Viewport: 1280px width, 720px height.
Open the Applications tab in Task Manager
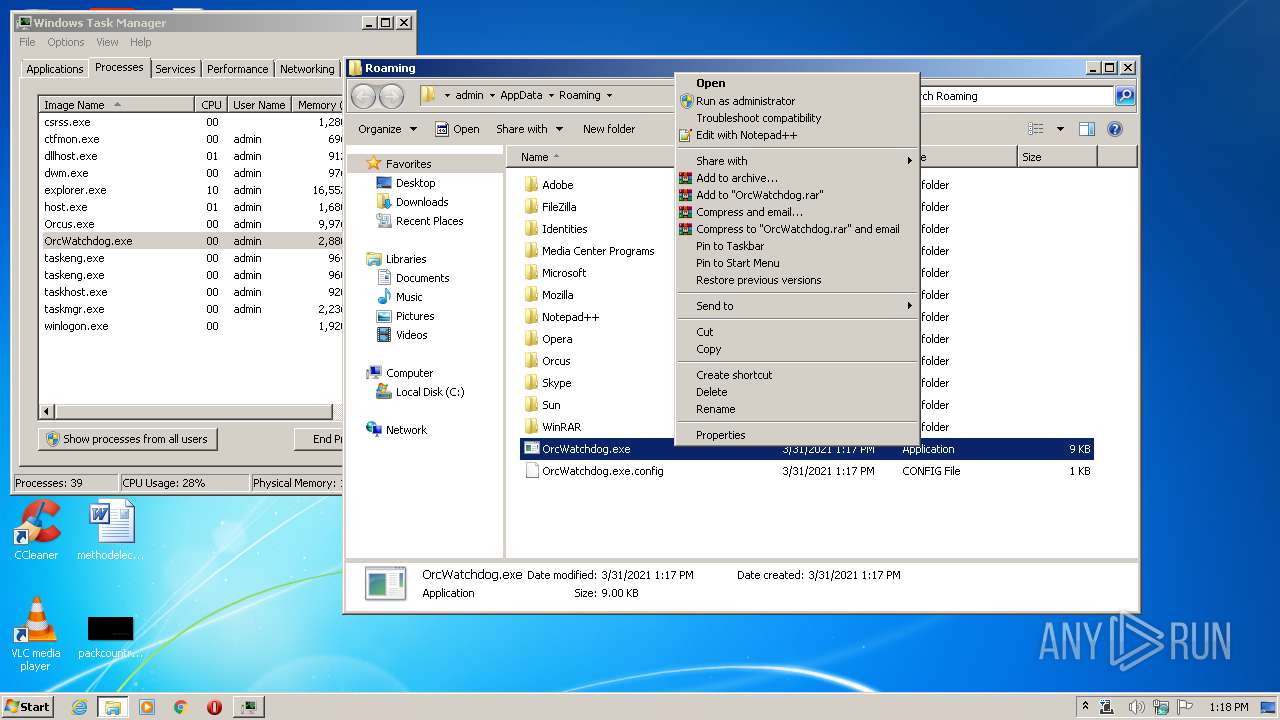click(54, 69)
